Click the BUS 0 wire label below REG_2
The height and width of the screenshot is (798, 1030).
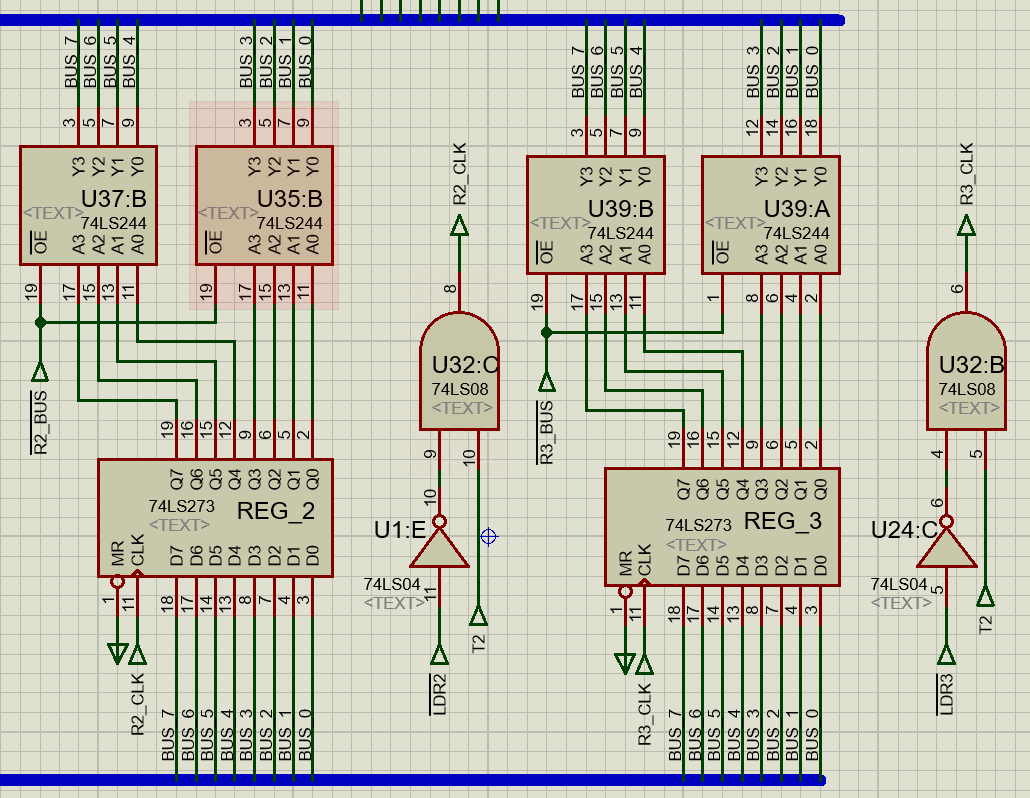[x=304, y=735]
